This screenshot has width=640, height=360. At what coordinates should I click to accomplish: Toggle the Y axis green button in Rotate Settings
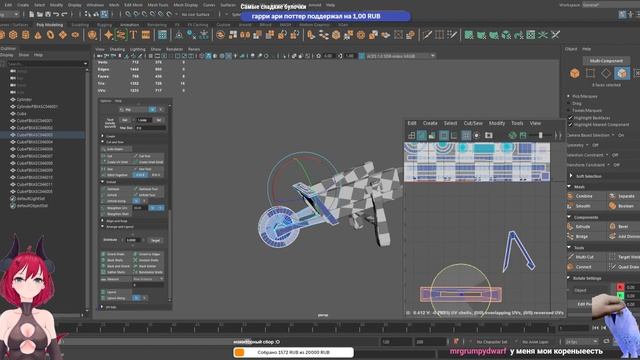[620, 296]
